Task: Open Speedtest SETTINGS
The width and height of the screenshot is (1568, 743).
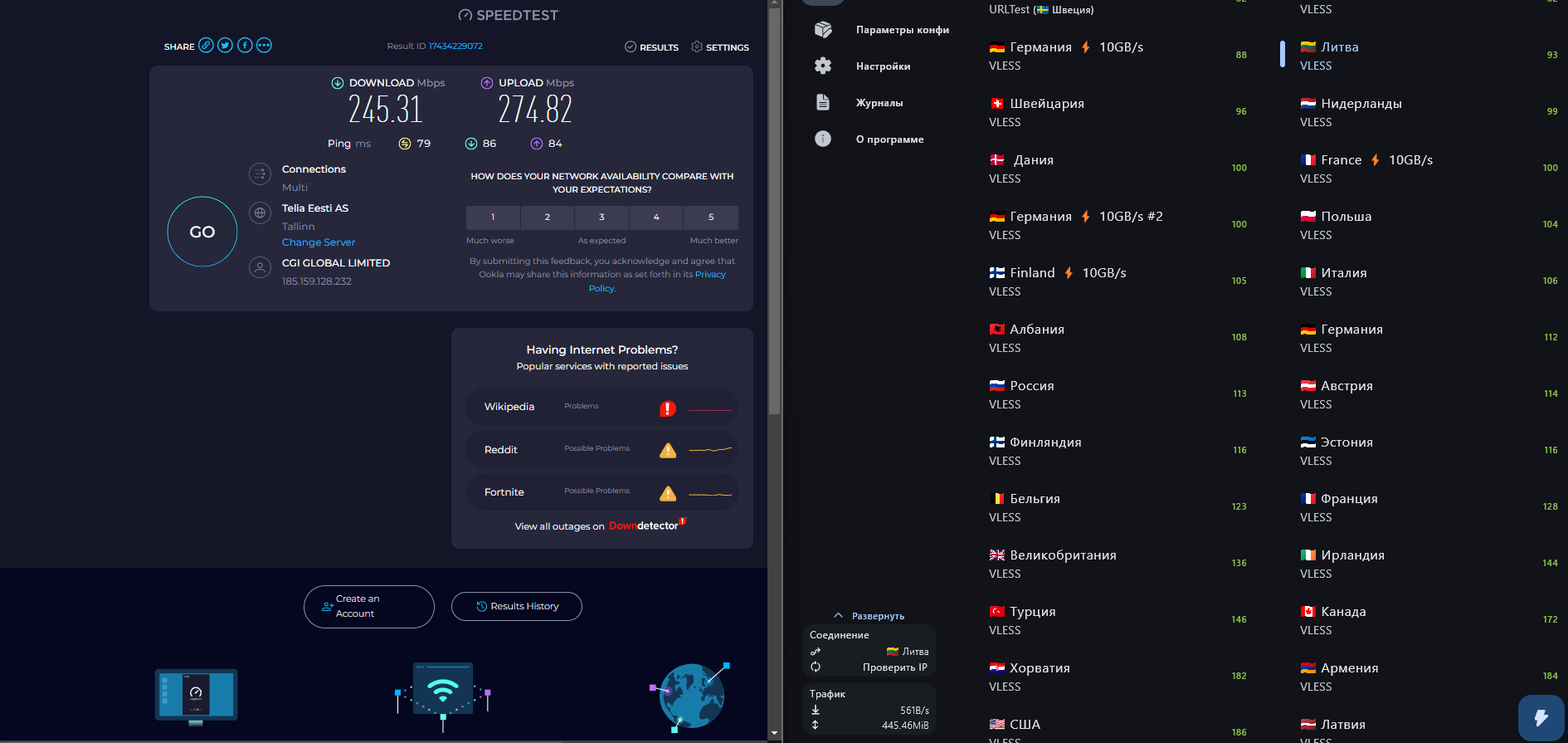Action: (x=720, y=47)
